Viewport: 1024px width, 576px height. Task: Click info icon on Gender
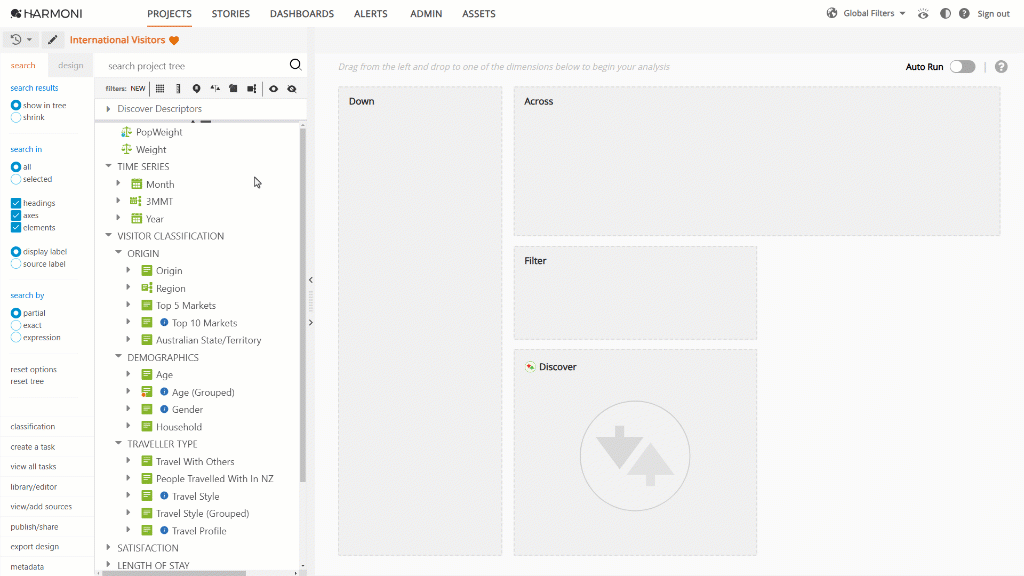coord(164,409)
